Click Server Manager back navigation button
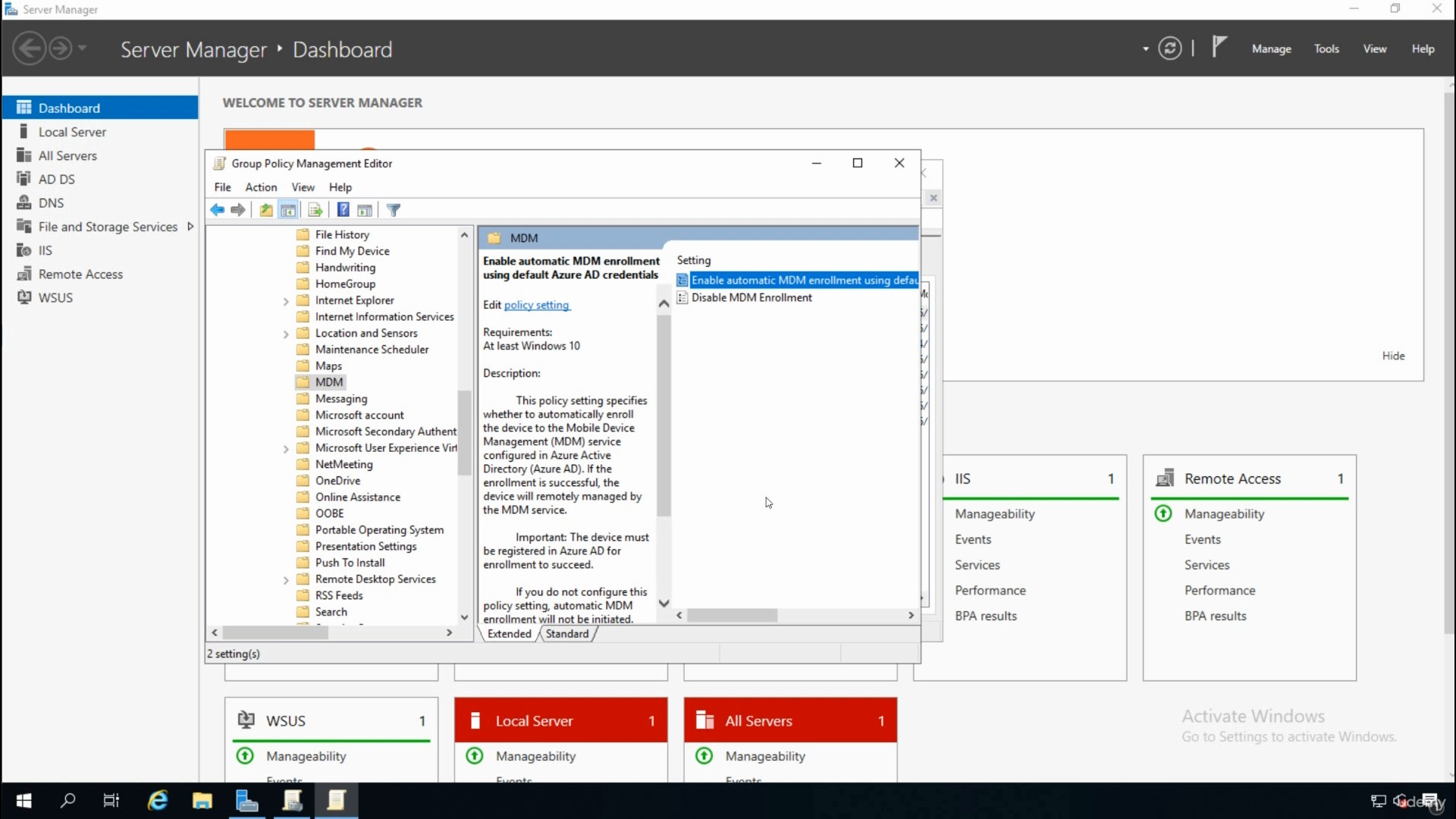The height and width of the screenshot is (819, 1456). pyautogui.click(x=29, y=49)
